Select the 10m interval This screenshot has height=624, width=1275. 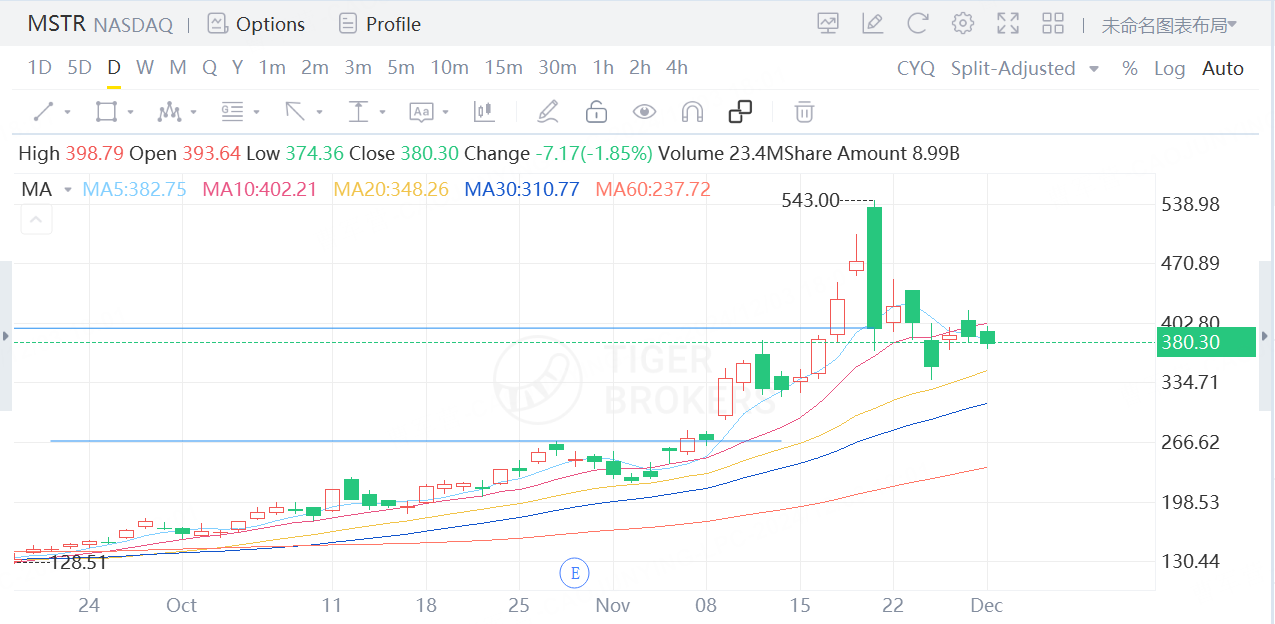click(x=450, y=68)
